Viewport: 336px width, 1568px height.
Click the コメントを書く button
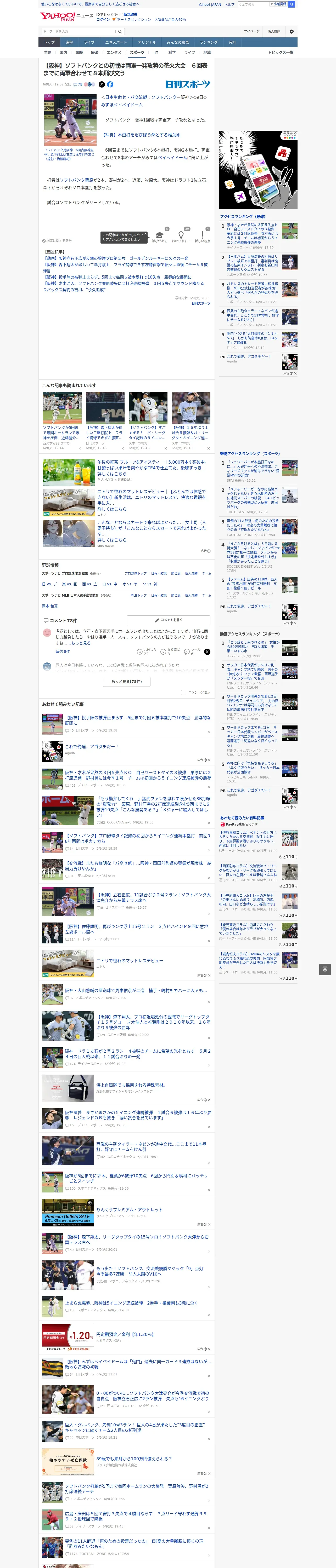coord(169,620)
